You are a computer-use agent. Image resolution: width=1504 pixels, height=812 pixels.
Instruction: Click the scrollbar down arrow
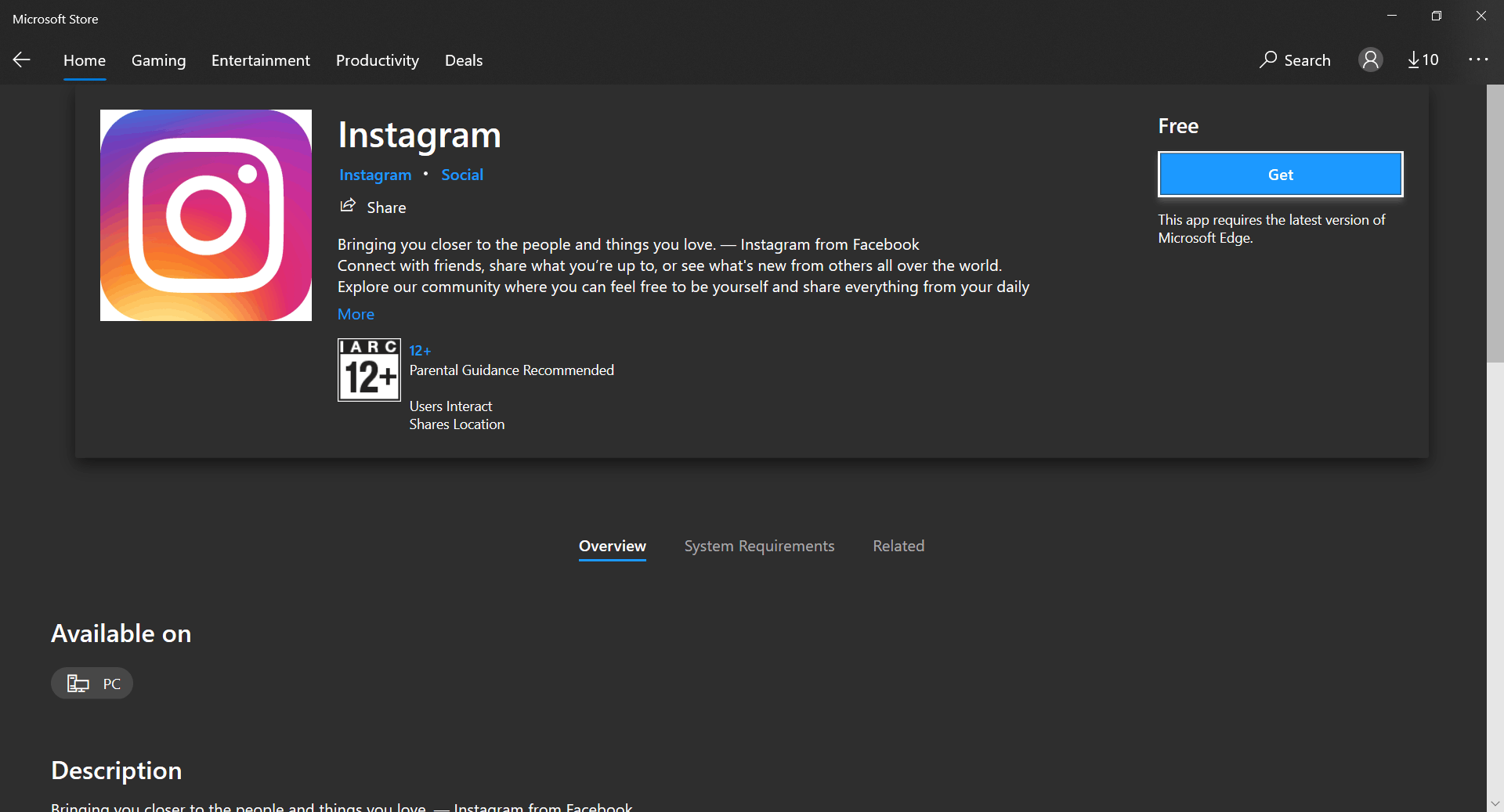[x=1495, y=803]
